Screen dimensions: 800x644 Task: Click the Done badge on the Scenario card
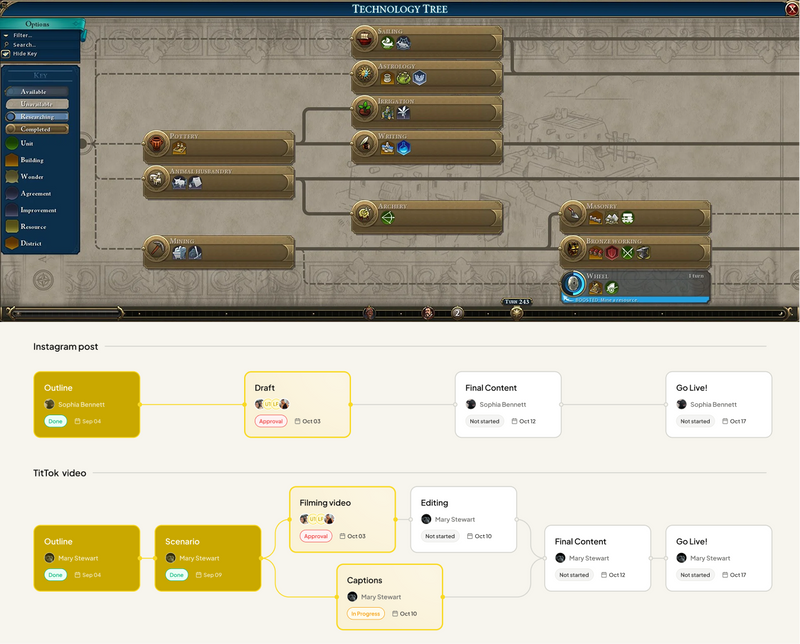click(x=177, y=575)
